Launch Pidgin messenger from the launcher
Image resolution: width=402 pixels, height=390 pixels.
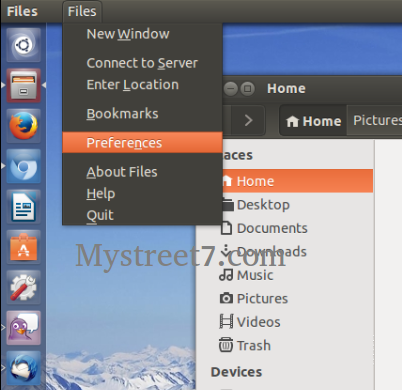pos(23,328)
